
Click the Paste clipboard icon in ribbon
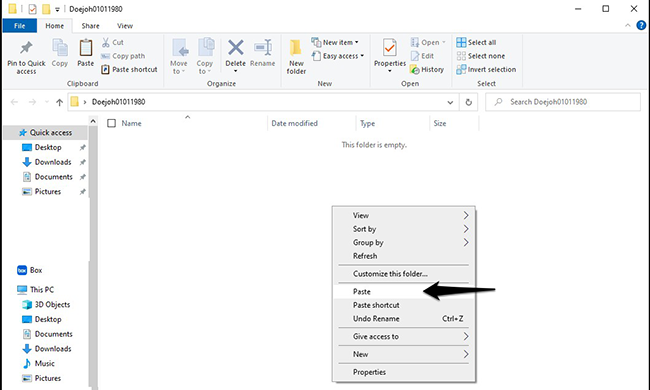[86, 48]
